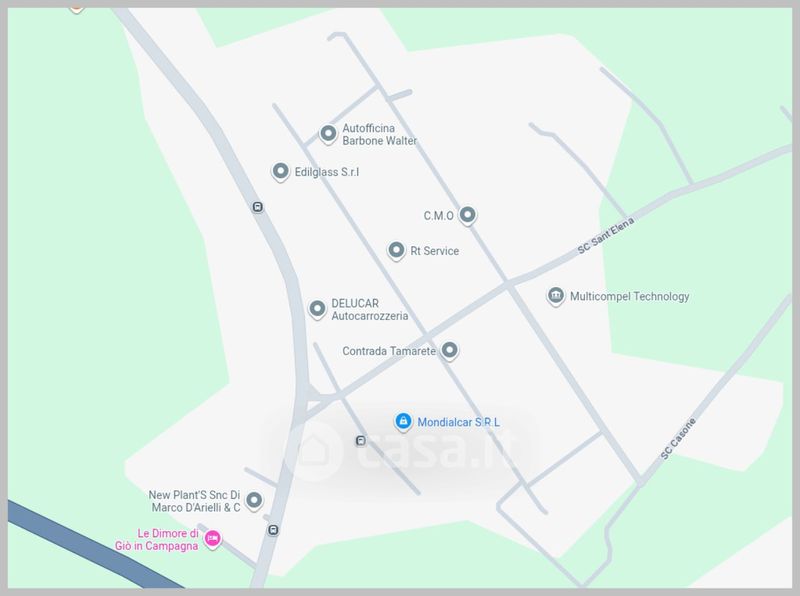The width and height of the screenshot is (800, 596).
Task: Select the New Plant'S Snc pin marker
Action: (254, 501)
